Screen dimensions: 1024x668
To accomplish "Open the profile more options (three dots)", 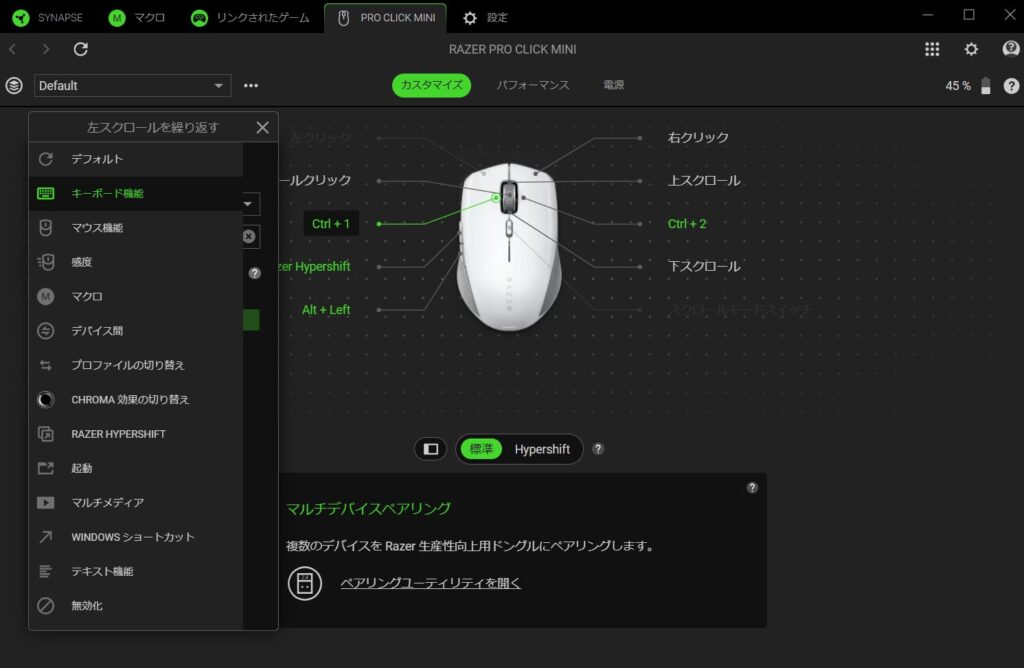I will point(251,86).
